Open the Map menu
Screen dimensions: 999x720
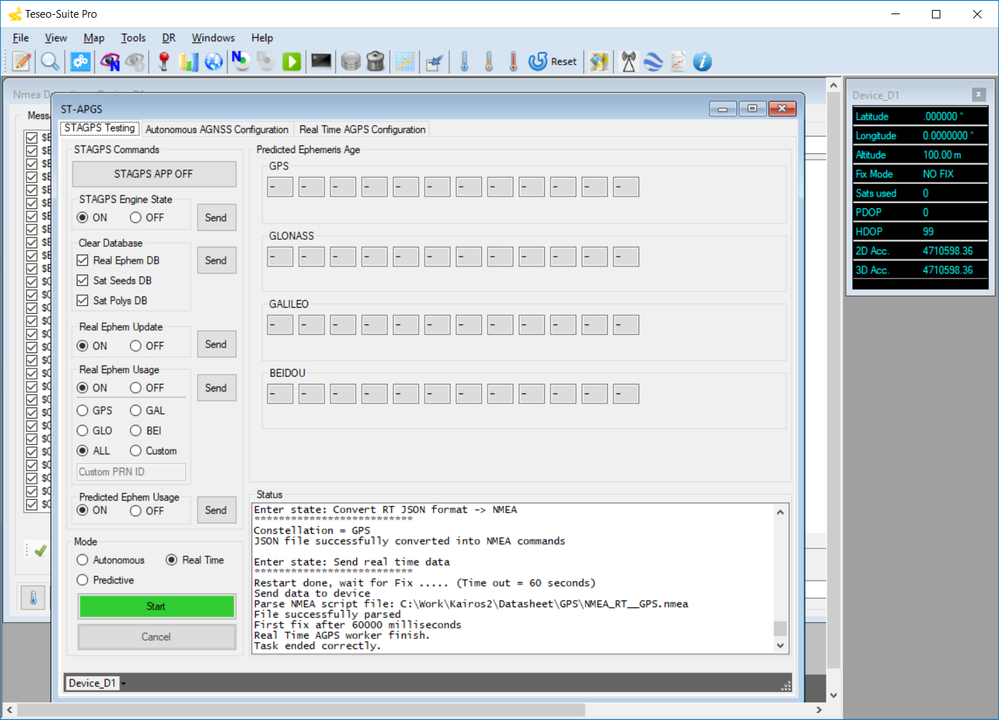coord(94,38)
